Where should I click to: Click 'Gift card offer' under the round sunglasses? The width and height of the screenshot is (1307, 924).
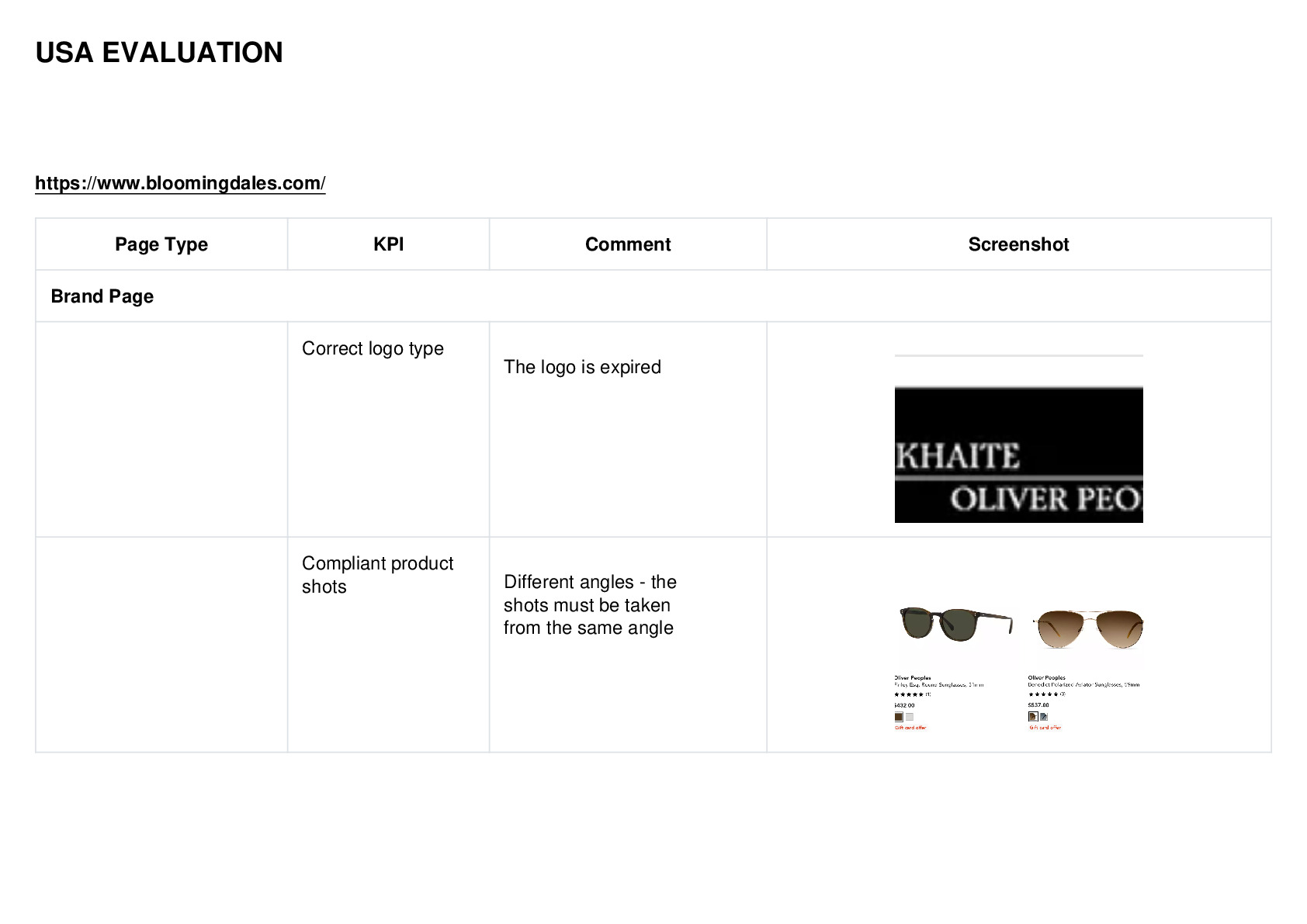tap(910, 728)
